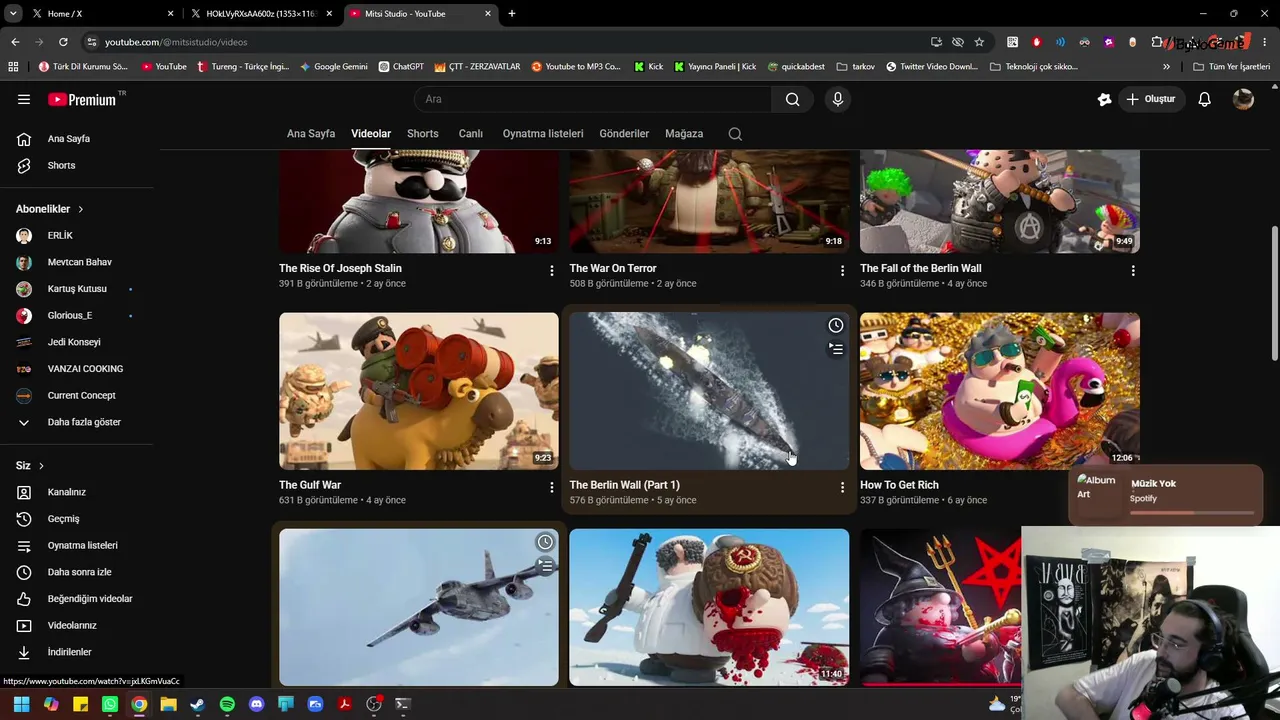Viewport: 1280px width, 720px height.
Task: Click the page vertical scrollbar
Action: [x=1274, y=295]
